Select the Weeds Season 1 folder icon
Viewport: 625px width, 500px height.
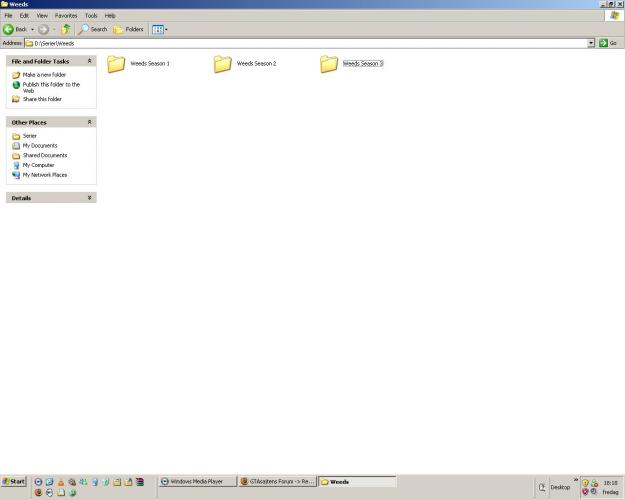point(116,64)
